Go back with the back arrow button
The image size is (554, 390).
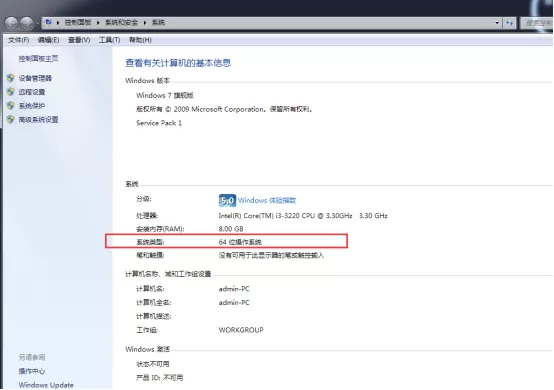(x=11, y=23)
